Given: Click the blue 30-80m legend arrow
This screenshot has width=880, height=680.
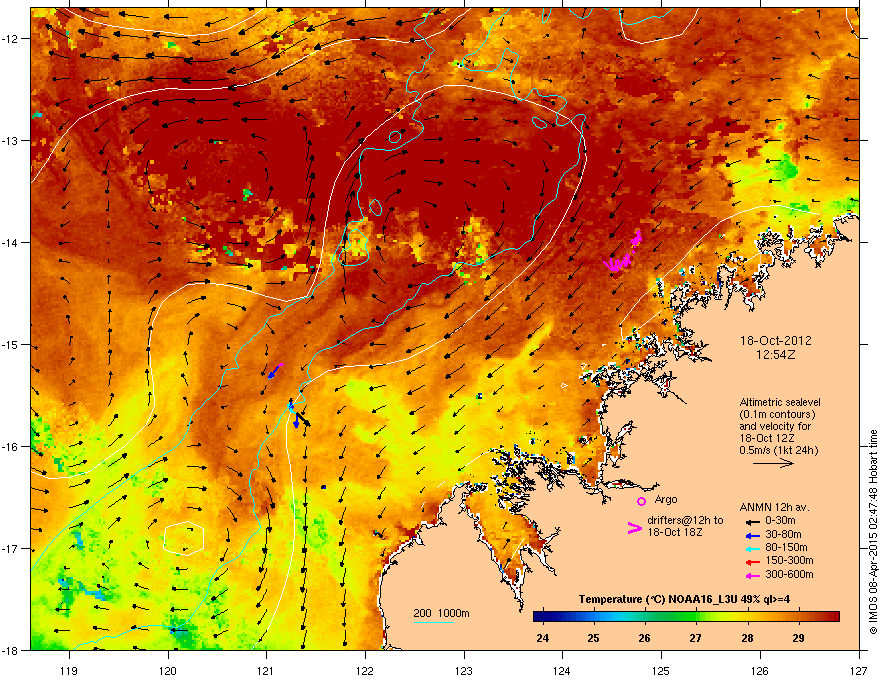Looking at the screenshot, I should click(x=751, y=535).
